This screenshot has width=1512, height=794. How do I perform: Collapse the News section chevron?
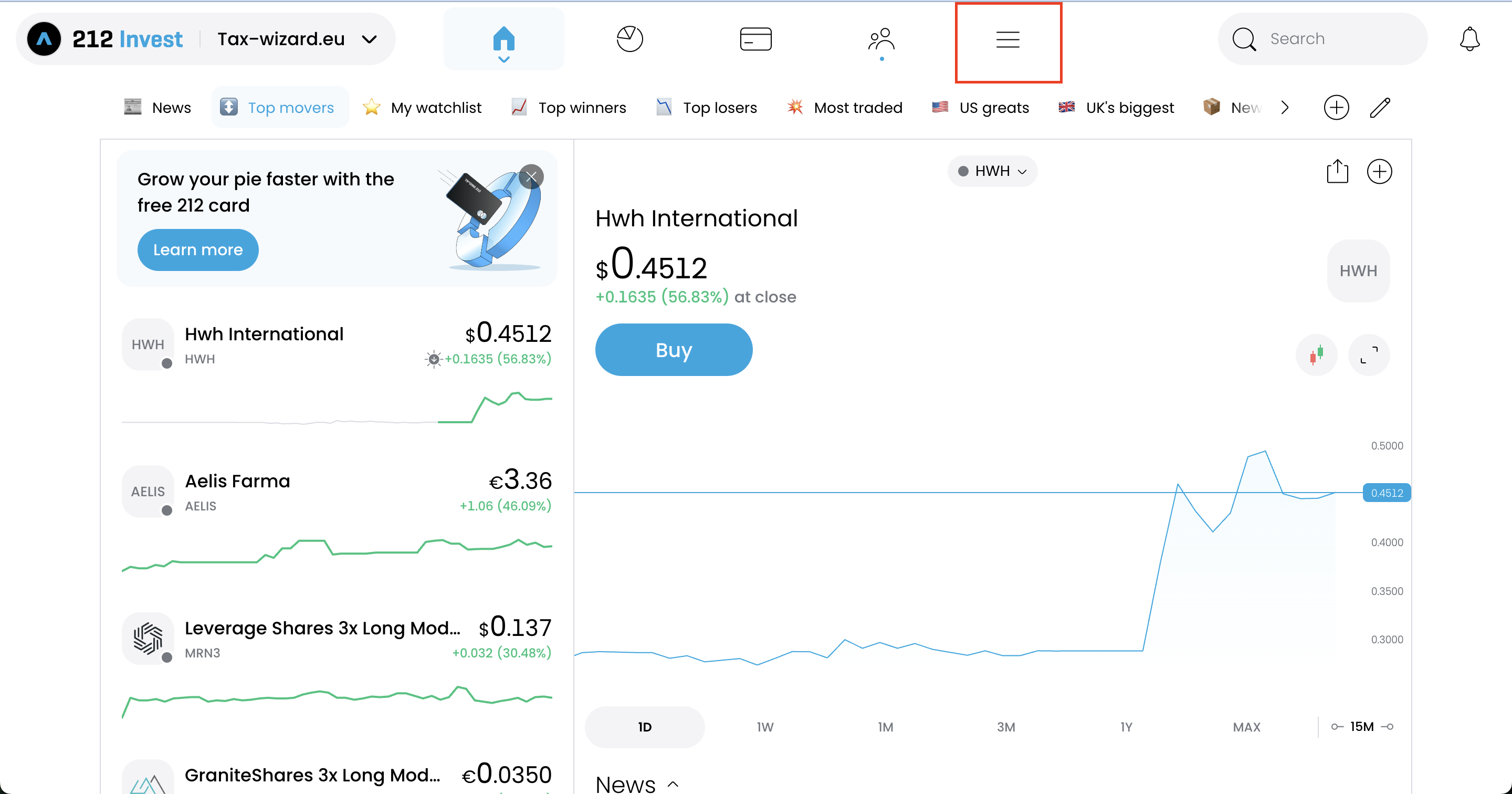673,784
